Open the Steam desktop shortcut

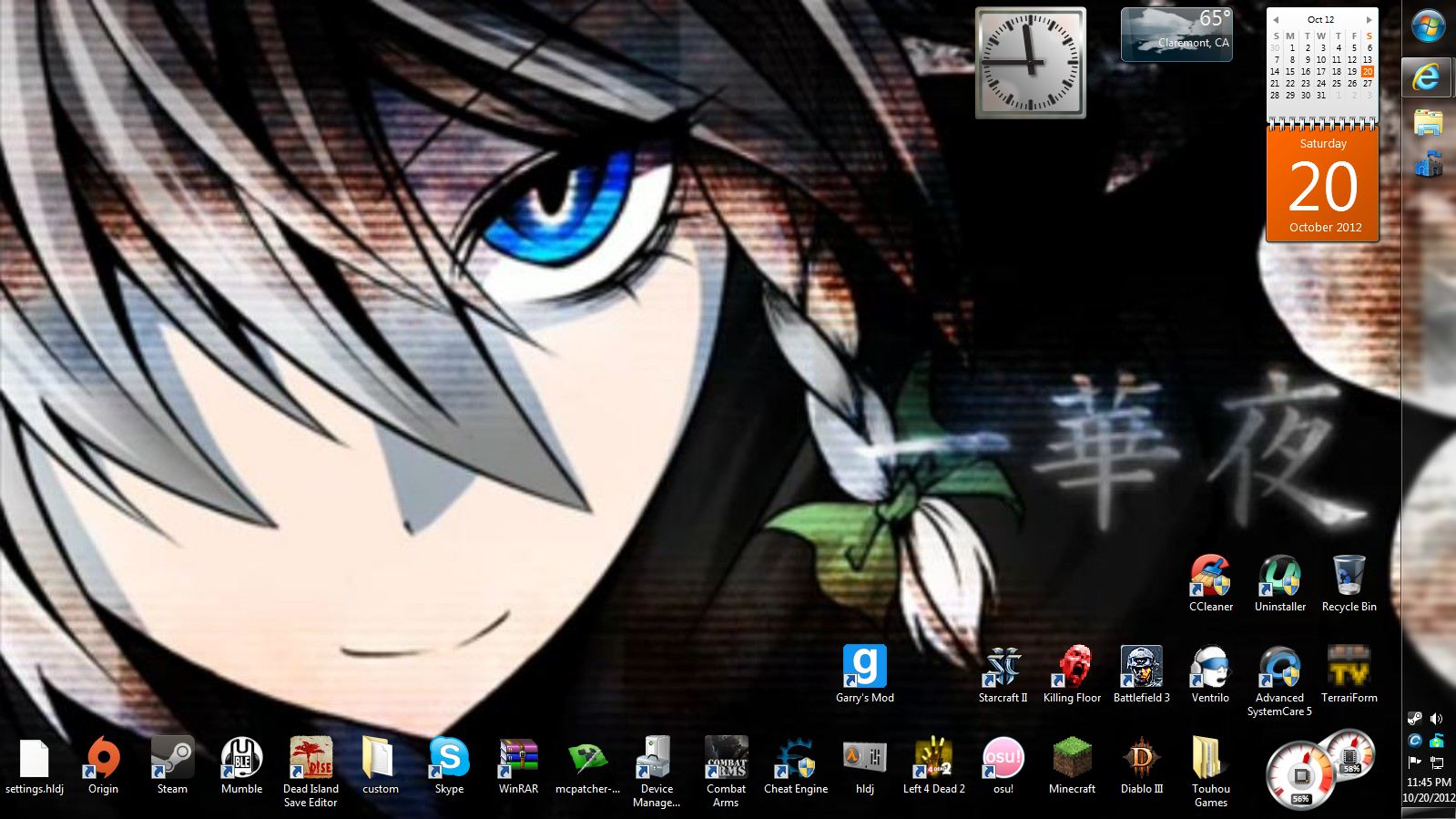(x=172, y=766)
